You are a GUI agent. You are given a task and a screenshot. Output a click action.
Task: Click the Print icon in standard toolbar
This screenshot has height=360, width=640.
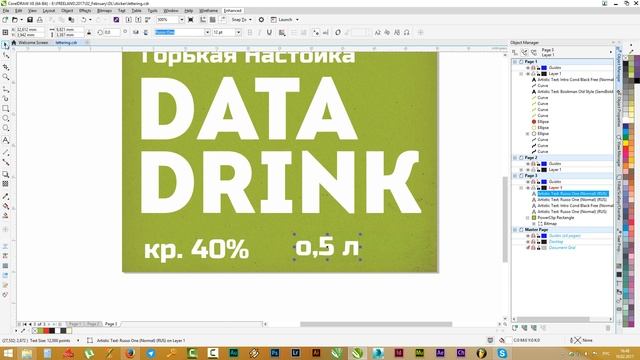click(40, 20)
